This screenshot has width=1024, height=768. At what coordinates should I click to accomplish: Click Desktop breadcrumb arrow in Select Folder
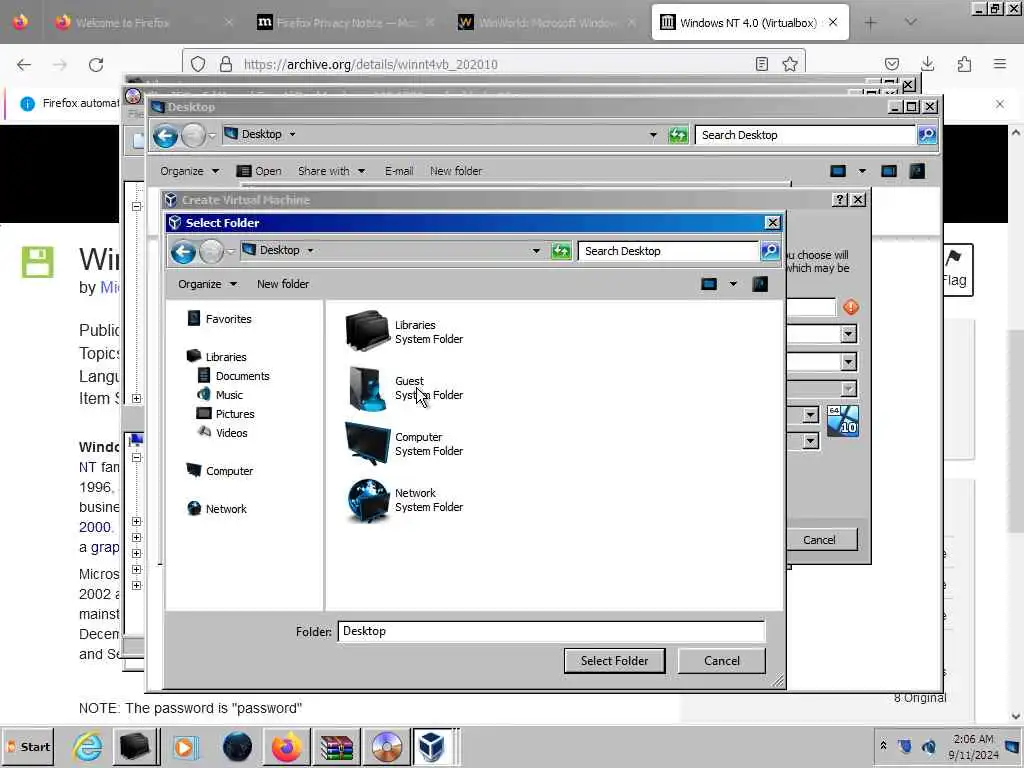310,250
